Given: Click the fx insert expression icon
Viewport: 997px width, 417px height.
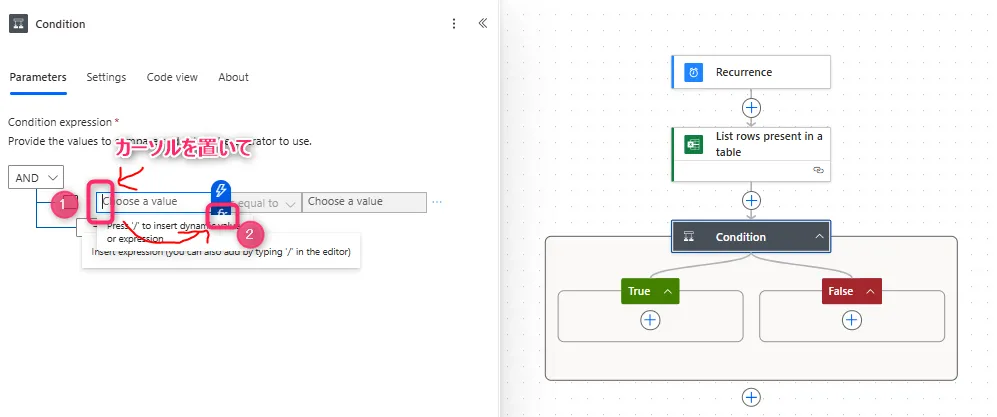Looking at the screenshot, I should point(222,213).
